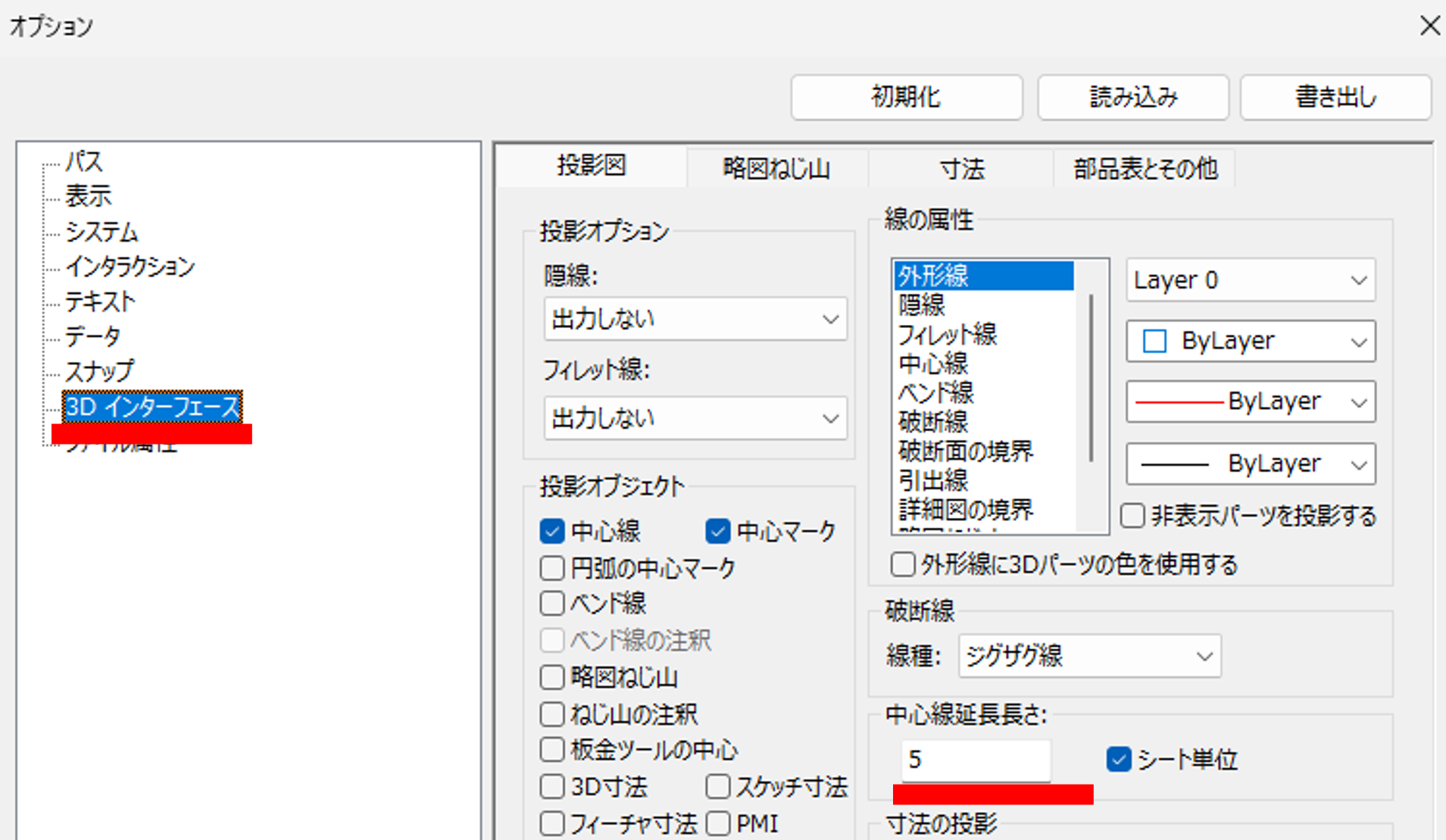
Task: Switch to the 部品表とその他 tab
Action: pos(1145,168)
